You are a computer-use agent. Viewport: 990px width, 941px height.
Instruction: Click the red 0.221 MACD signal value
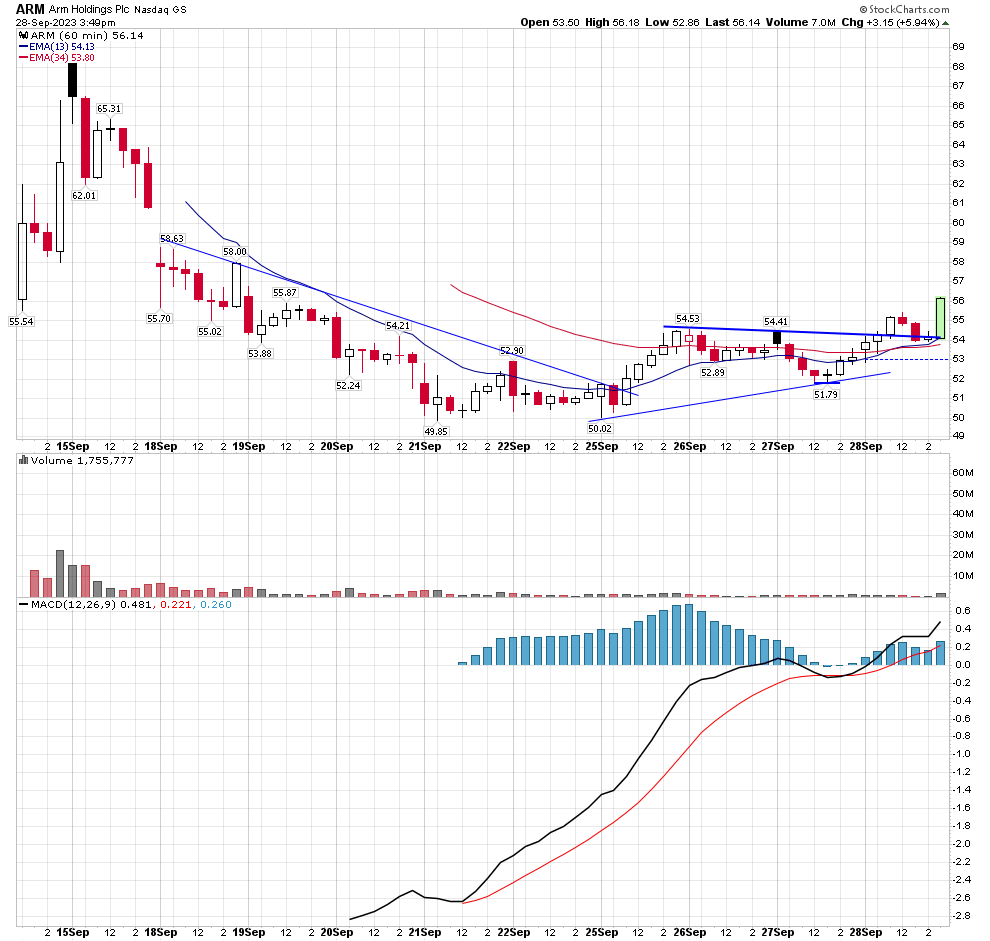[176, 604]
